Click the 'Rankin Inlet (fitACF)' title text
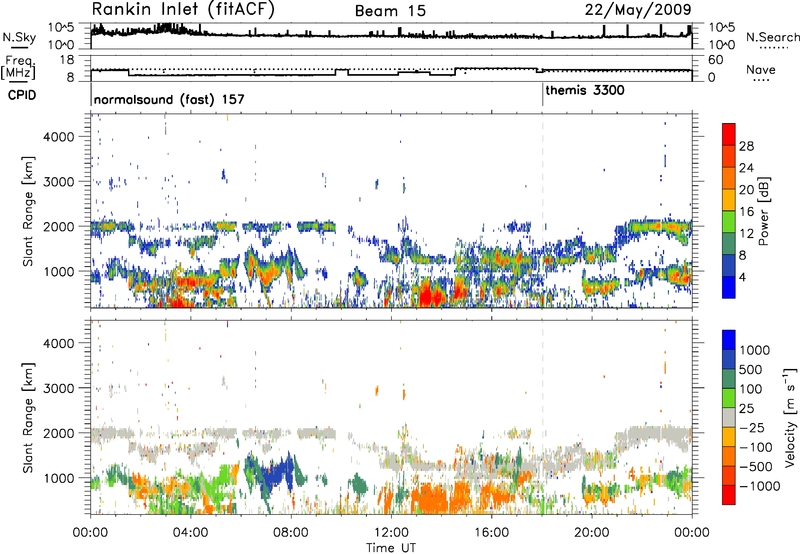Image resolution: width=800 pixels, height=554 pixels. click(x=183, y=9)
